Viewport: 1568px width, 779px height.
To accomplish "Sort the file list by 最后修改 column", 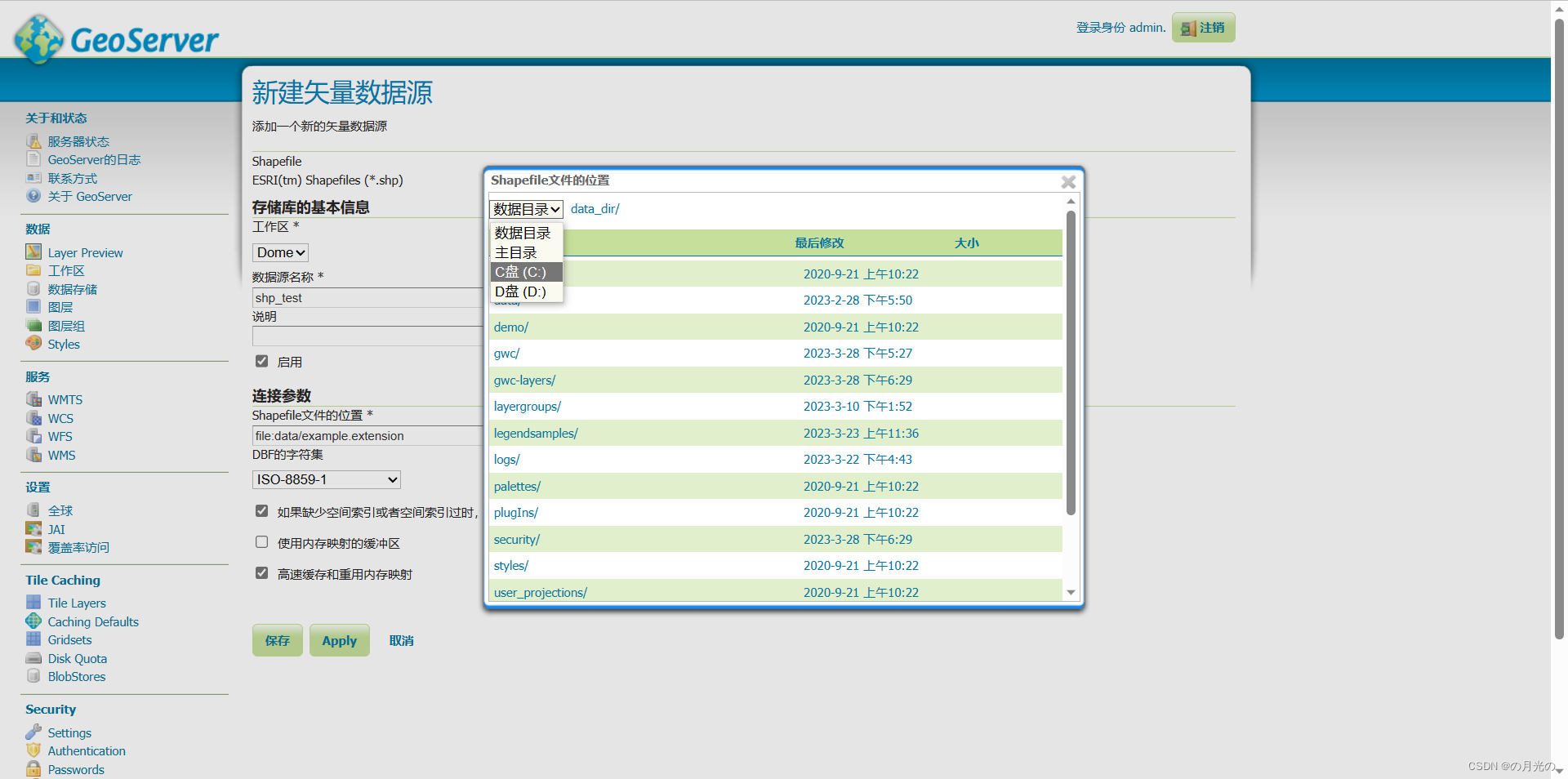I will 819,243.
